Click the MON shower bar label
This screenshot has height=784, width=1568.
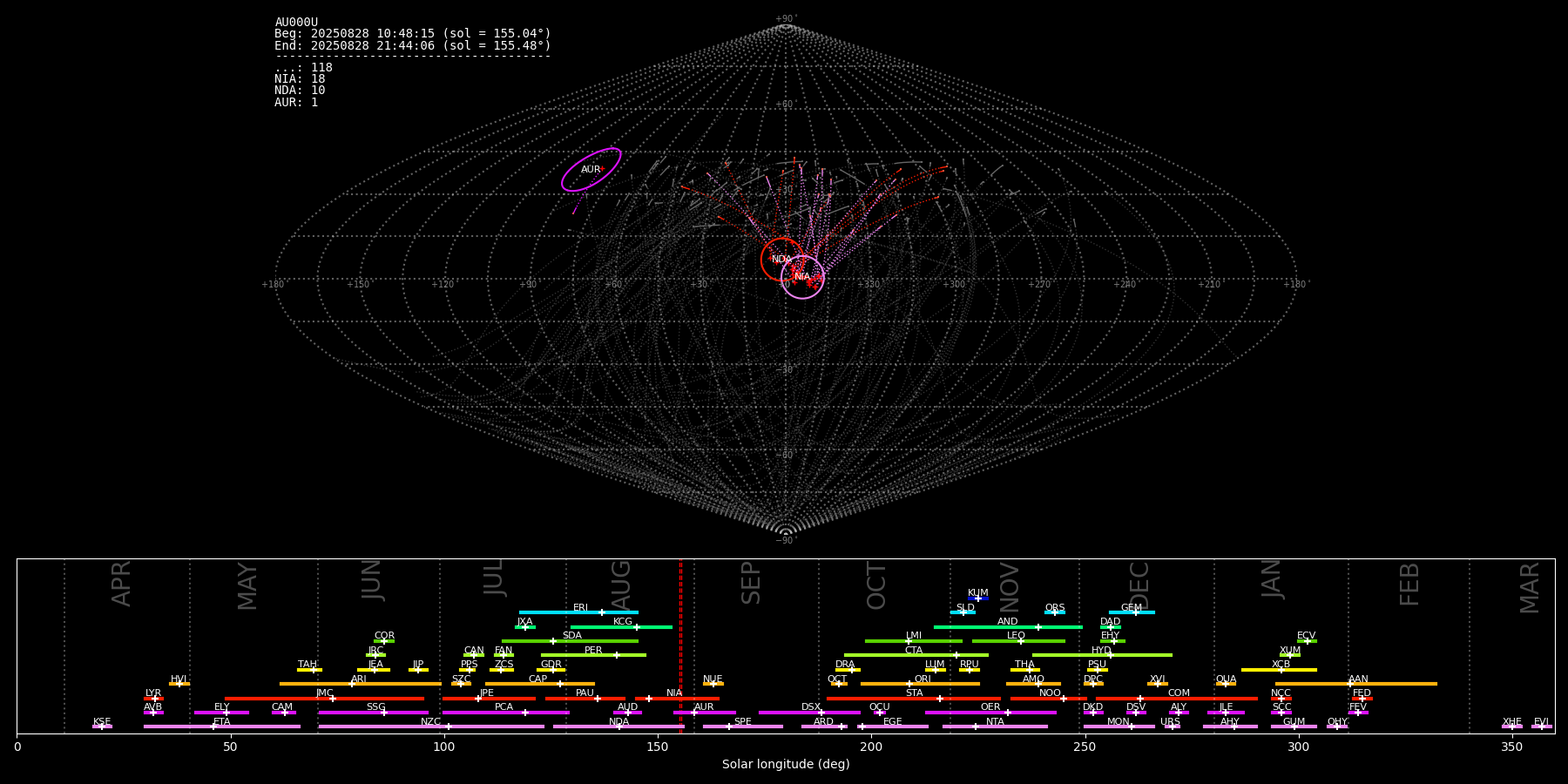coord(1118,722)
